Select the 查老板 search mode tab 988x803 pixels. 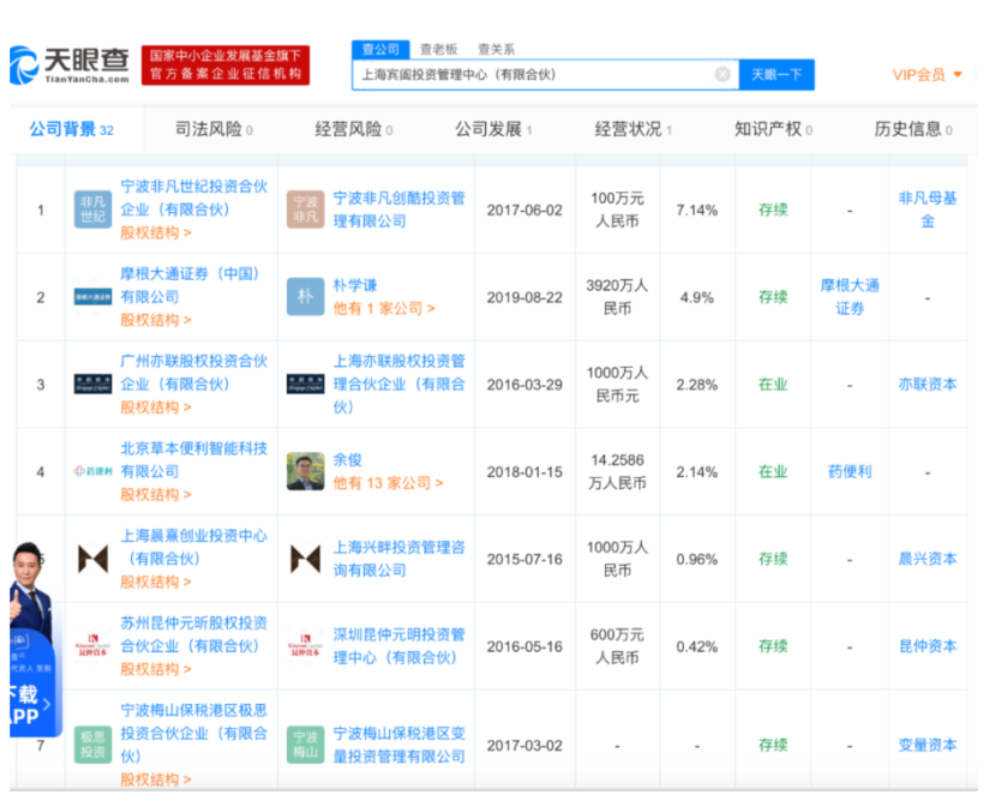(x=438, y=49)
